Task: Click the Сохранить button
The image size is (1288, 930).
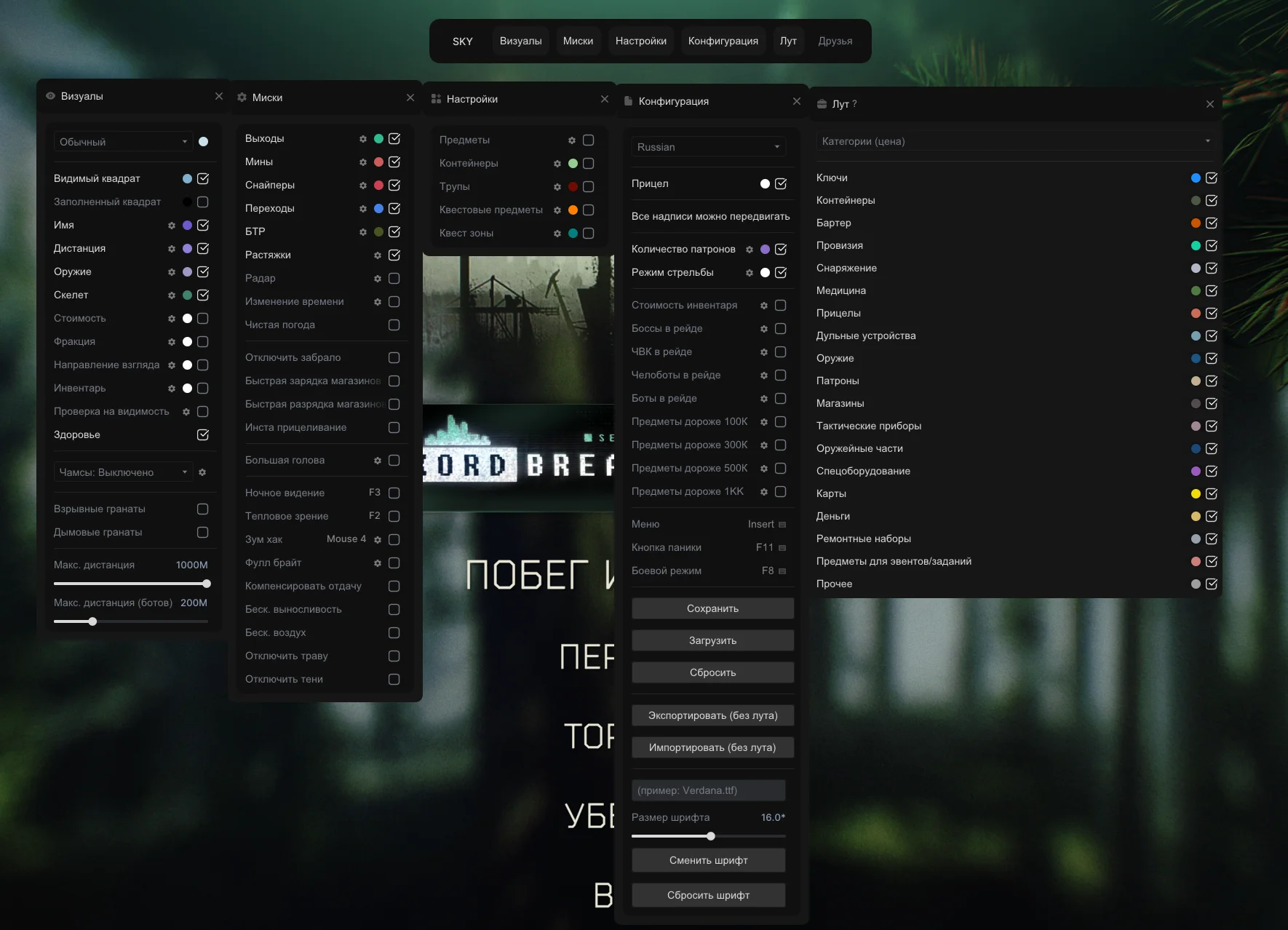Action: 713,608
